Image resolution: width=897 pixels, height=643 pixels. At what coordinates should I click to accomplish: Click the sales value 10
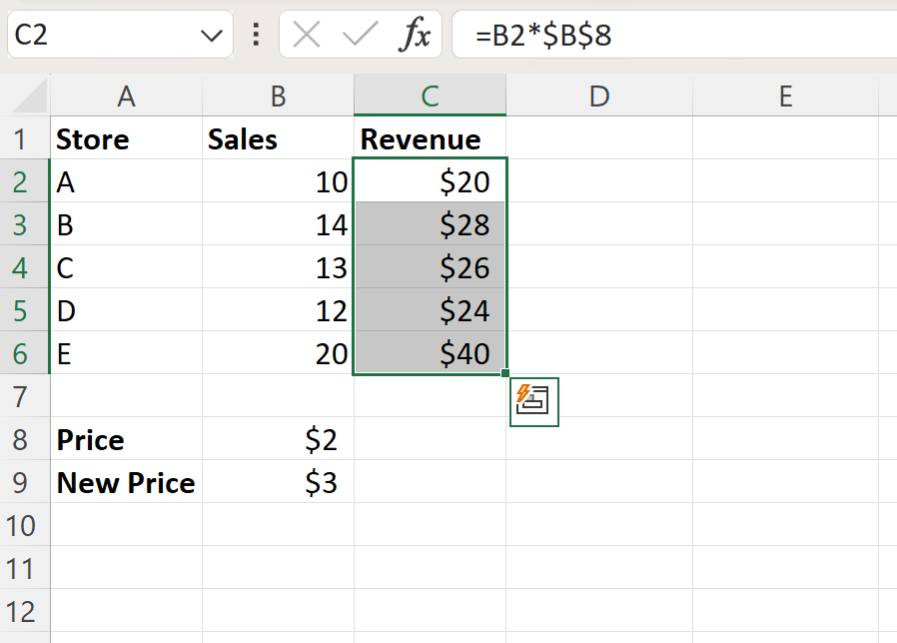(278, 182)
